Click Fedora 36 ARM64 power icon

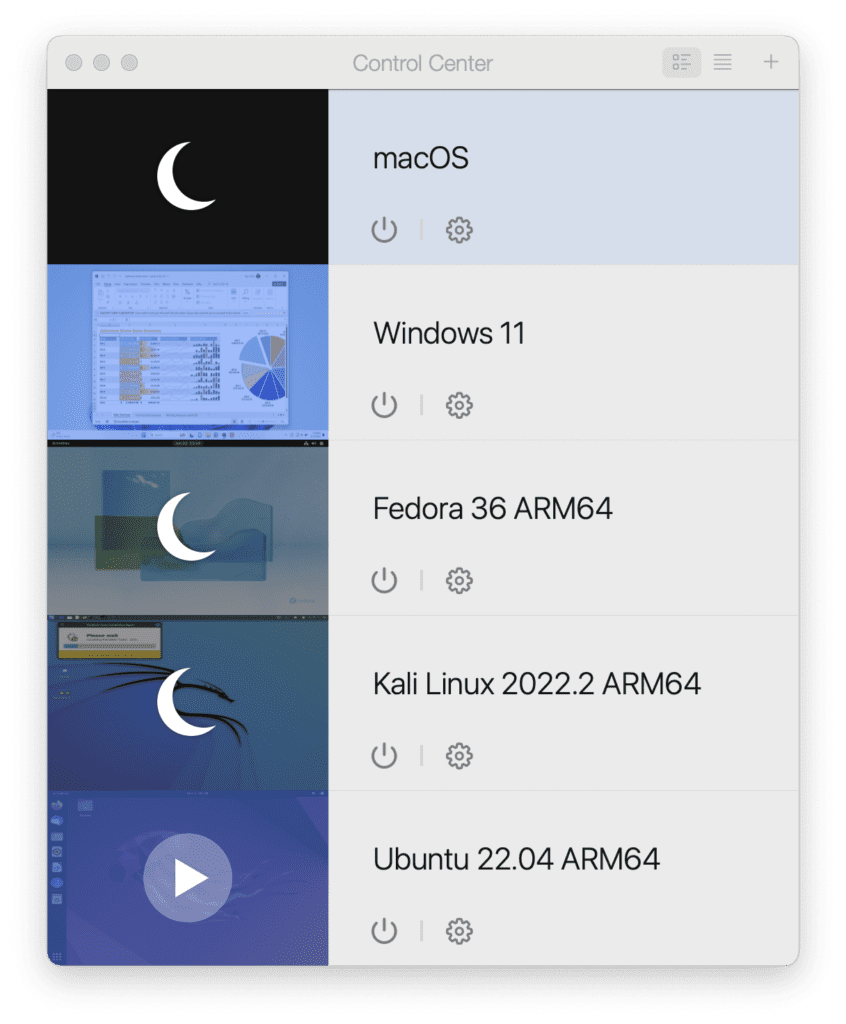point(384,580)
